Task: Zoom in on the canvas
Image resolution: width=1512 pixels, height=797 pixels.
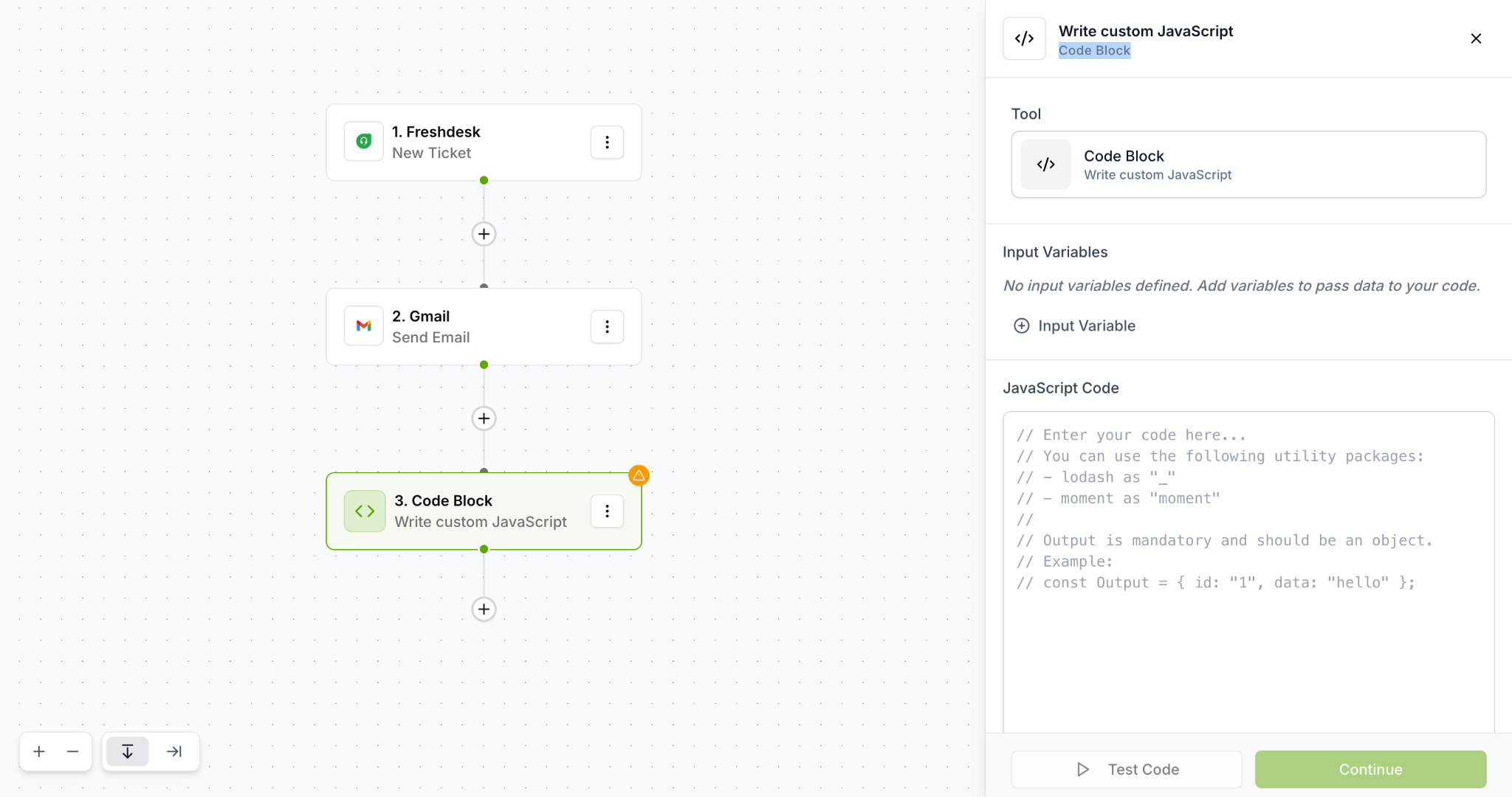Action: tap(39, 751)
